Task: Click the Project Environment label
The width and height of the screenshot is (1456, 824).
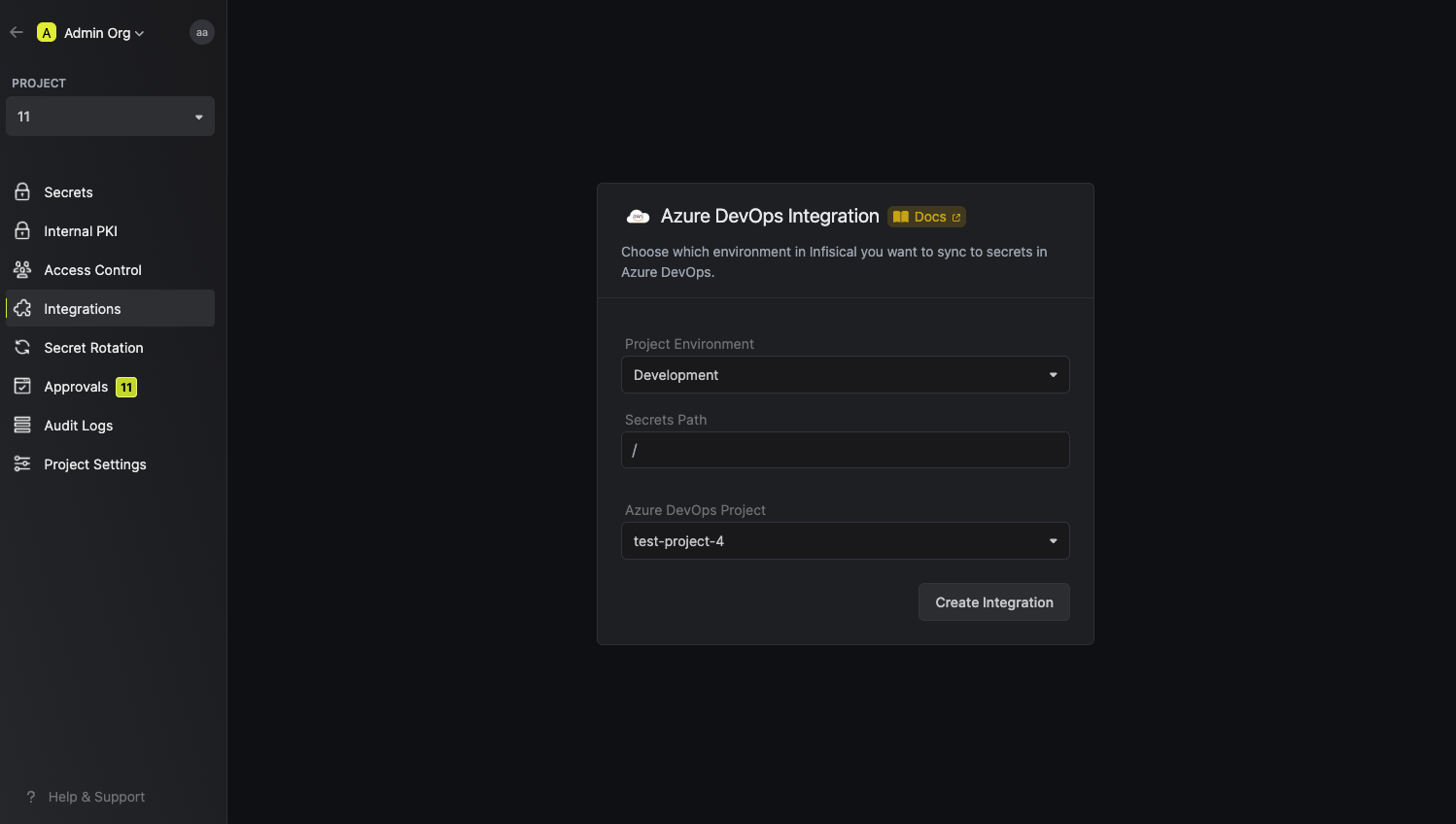Action: click(689, 344)
